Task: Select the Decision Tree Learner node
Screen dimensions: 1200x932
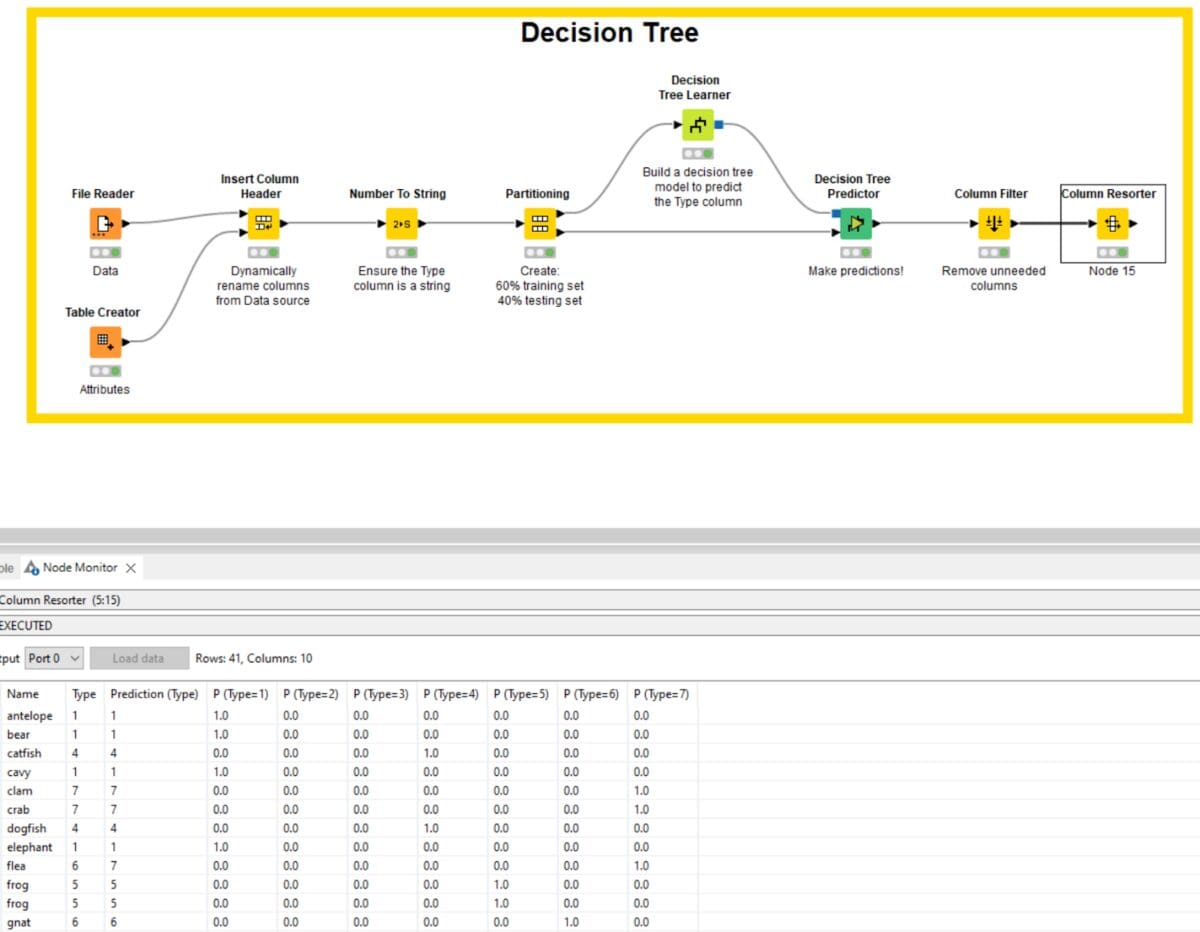Action: pos(697,125)
